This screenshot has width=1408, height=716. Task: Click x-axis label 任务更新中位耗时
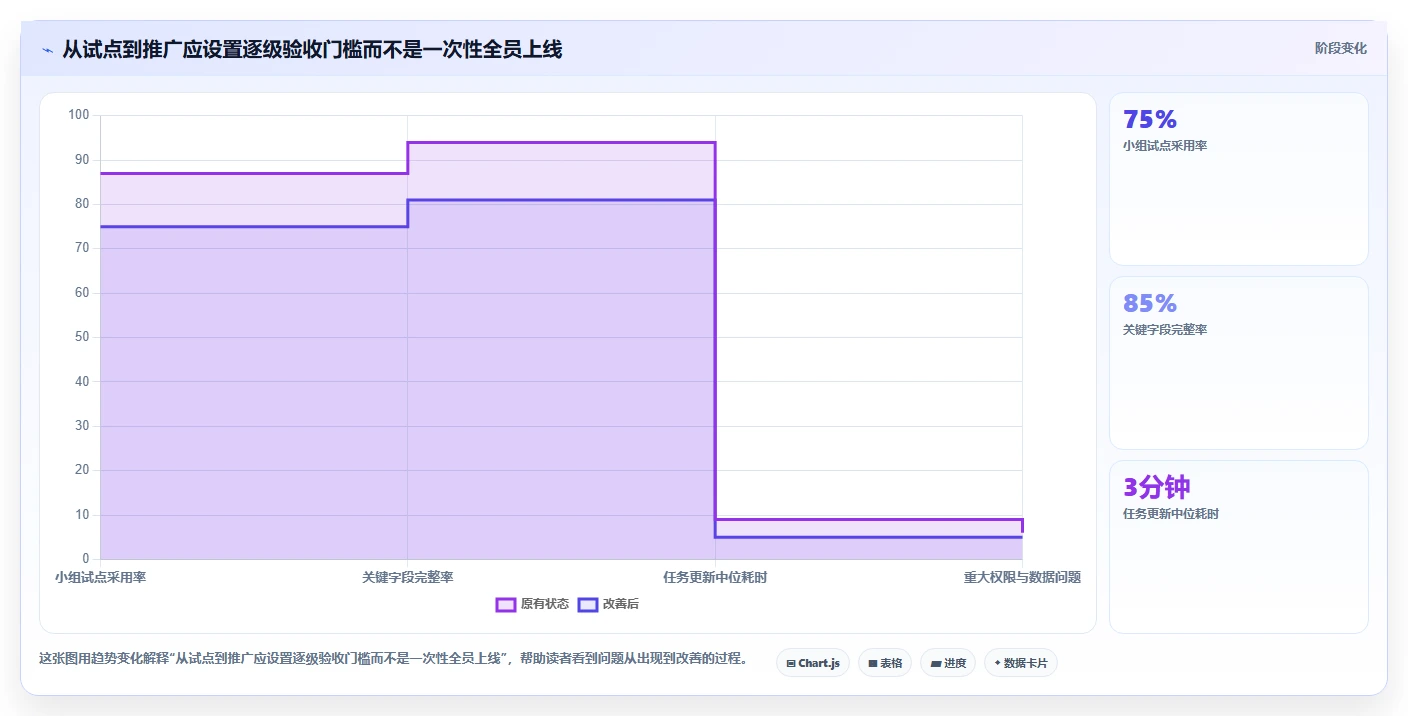tap(715, 578)
